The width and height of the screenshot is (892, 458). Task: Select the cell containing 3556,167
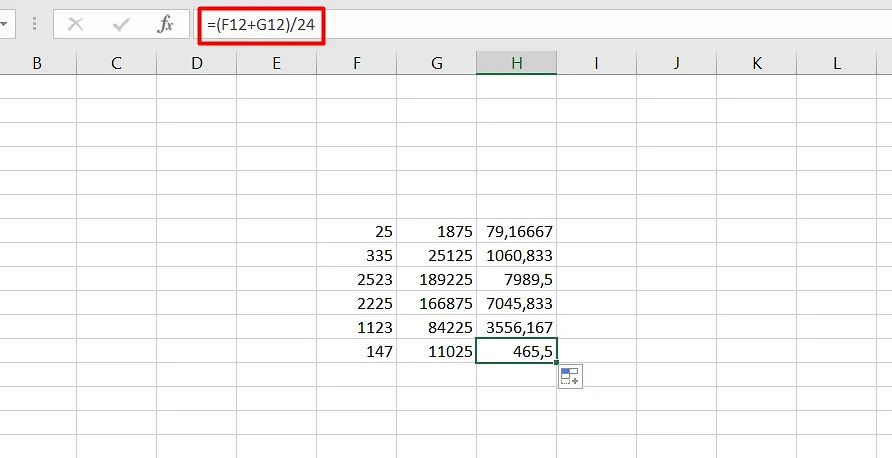(516, 327)
